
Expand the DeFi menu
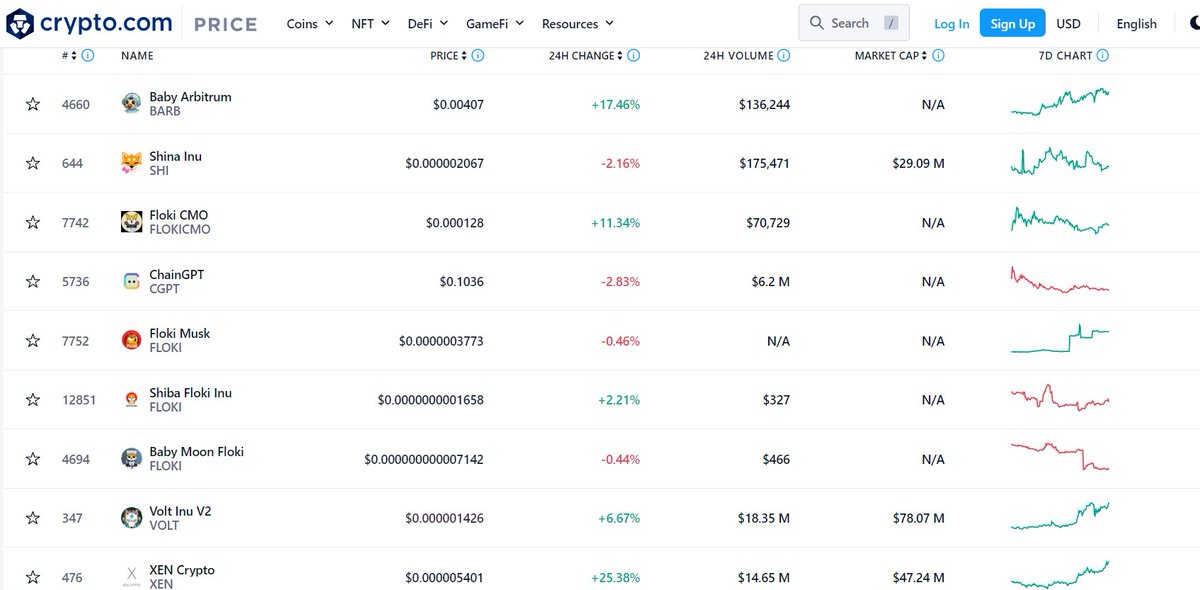click(428, 23)
